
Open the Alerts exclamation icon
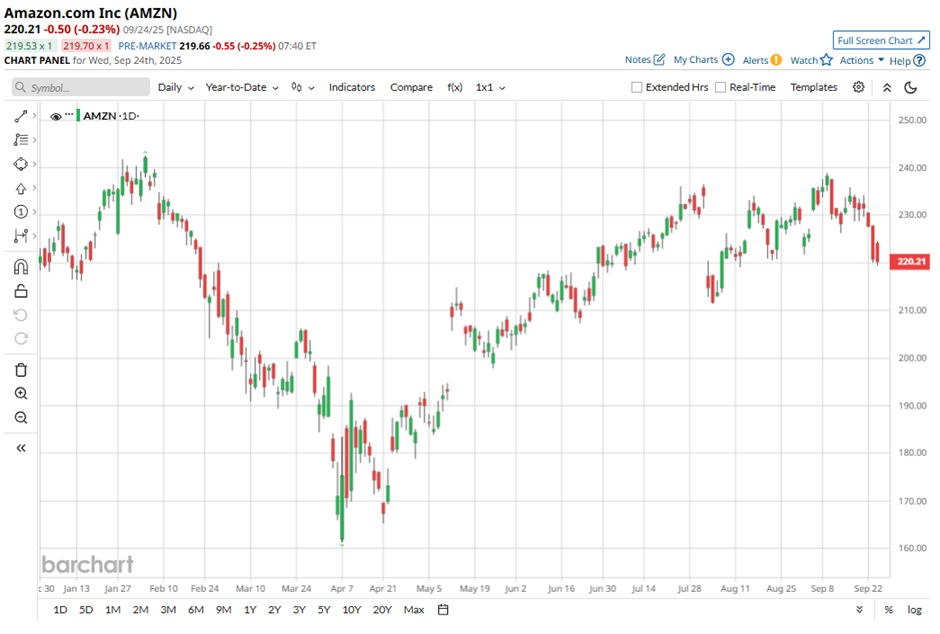(x=776, y=60)
